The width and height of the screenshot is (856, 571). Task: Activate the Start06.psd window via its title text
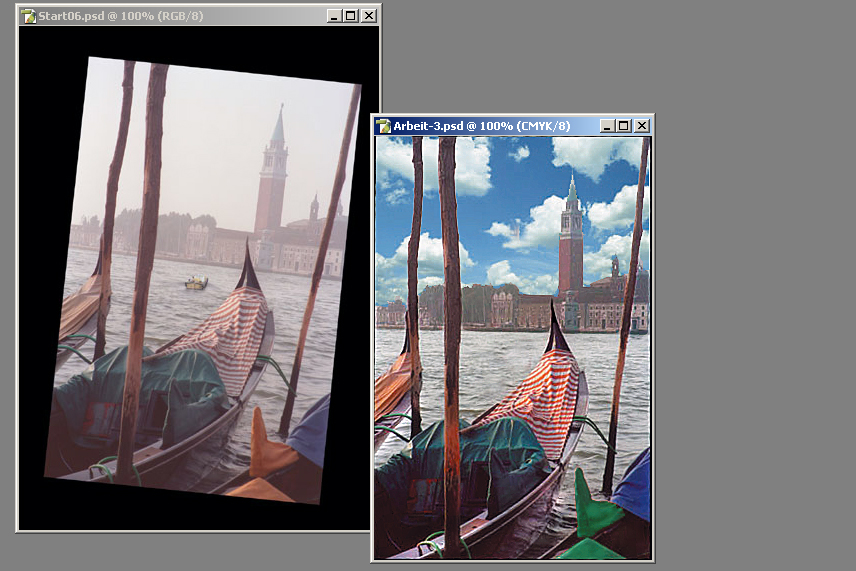pos(120,16)
